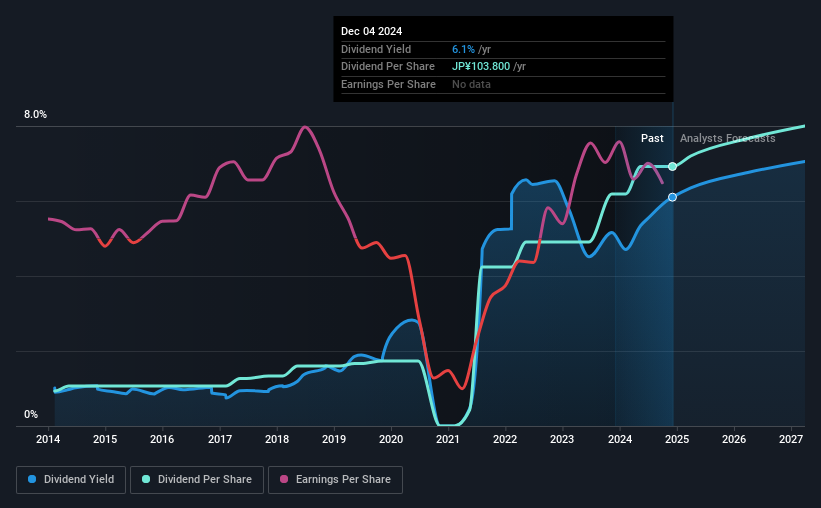This screenshot has height=508, width=821.
Task: Click the 2019 x-axis year label
Action: 334,439
